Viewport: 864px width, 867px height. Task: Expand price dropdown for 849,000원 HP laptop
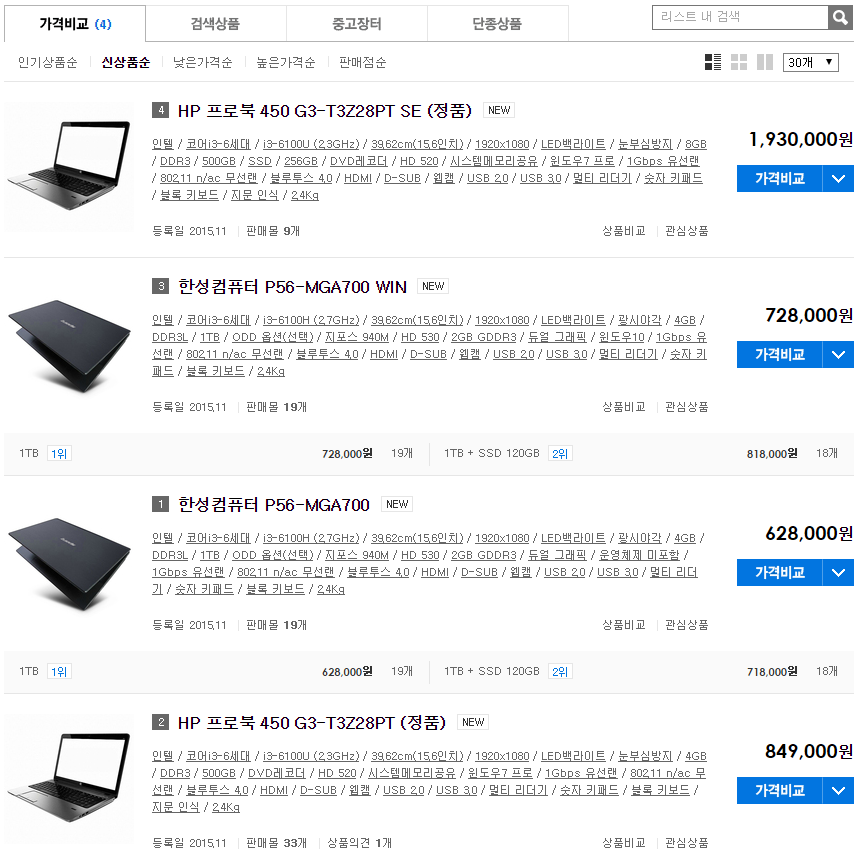pos(838,791)
